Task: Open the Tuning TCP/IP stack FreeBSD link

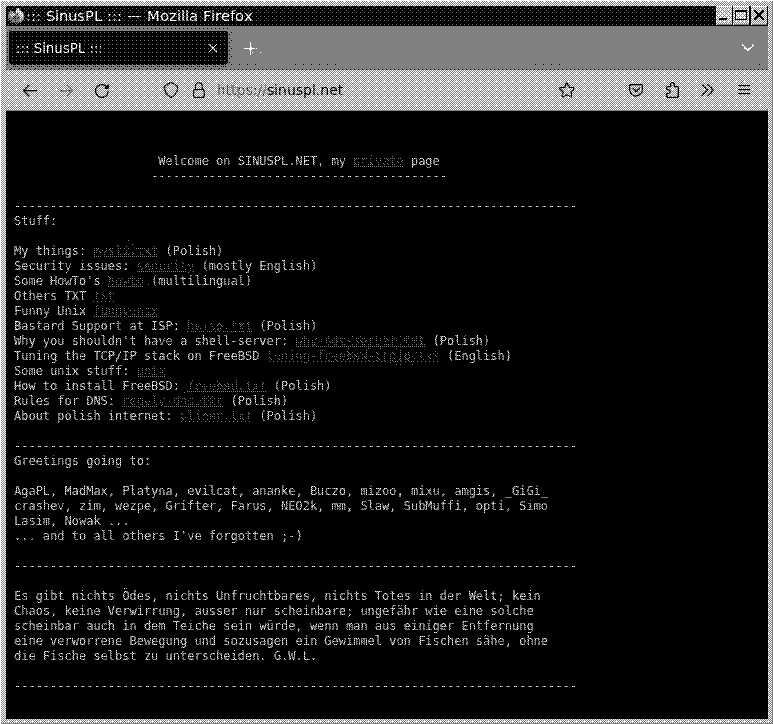Action: pyautogui.click(x=353, y=356)
